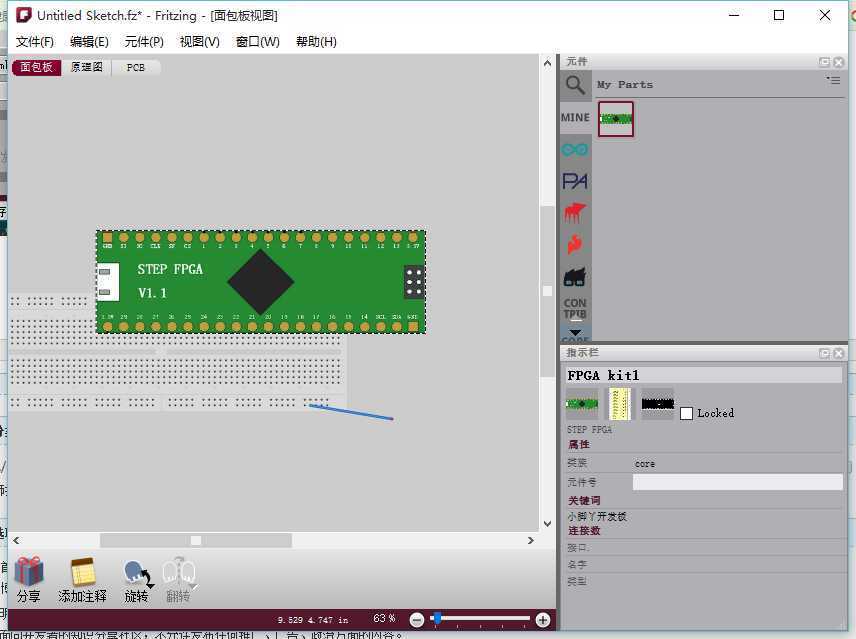Open the Arduino parts bin

tap(575, 149)
